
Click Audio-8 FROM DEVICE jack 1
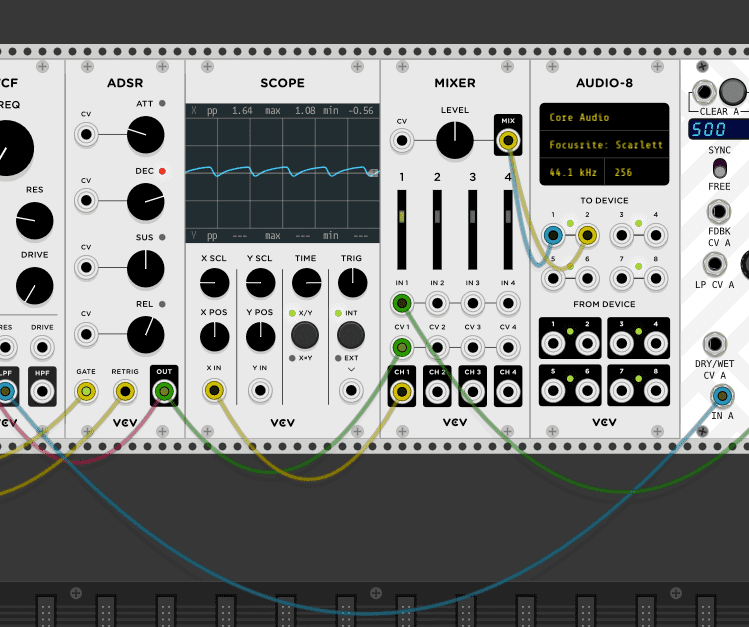click(x=553, y=343)
